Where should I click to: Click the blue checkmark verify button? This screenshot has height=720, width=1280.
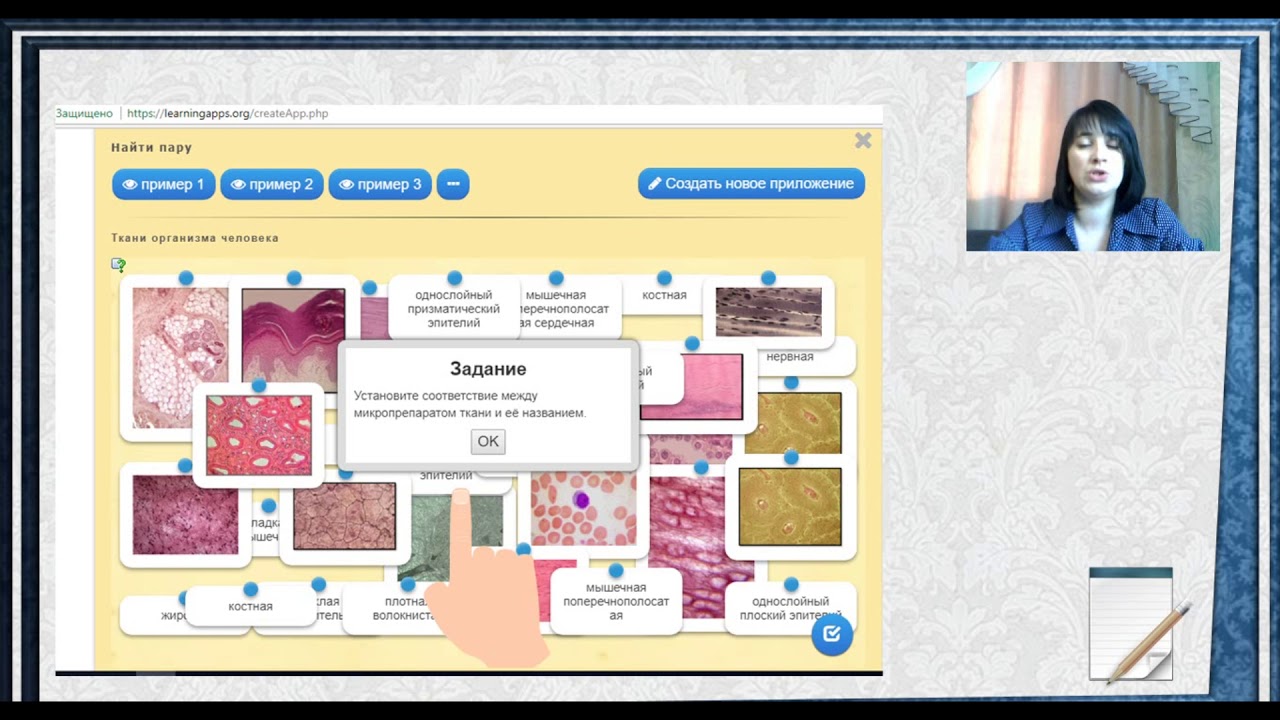(832, 634)
